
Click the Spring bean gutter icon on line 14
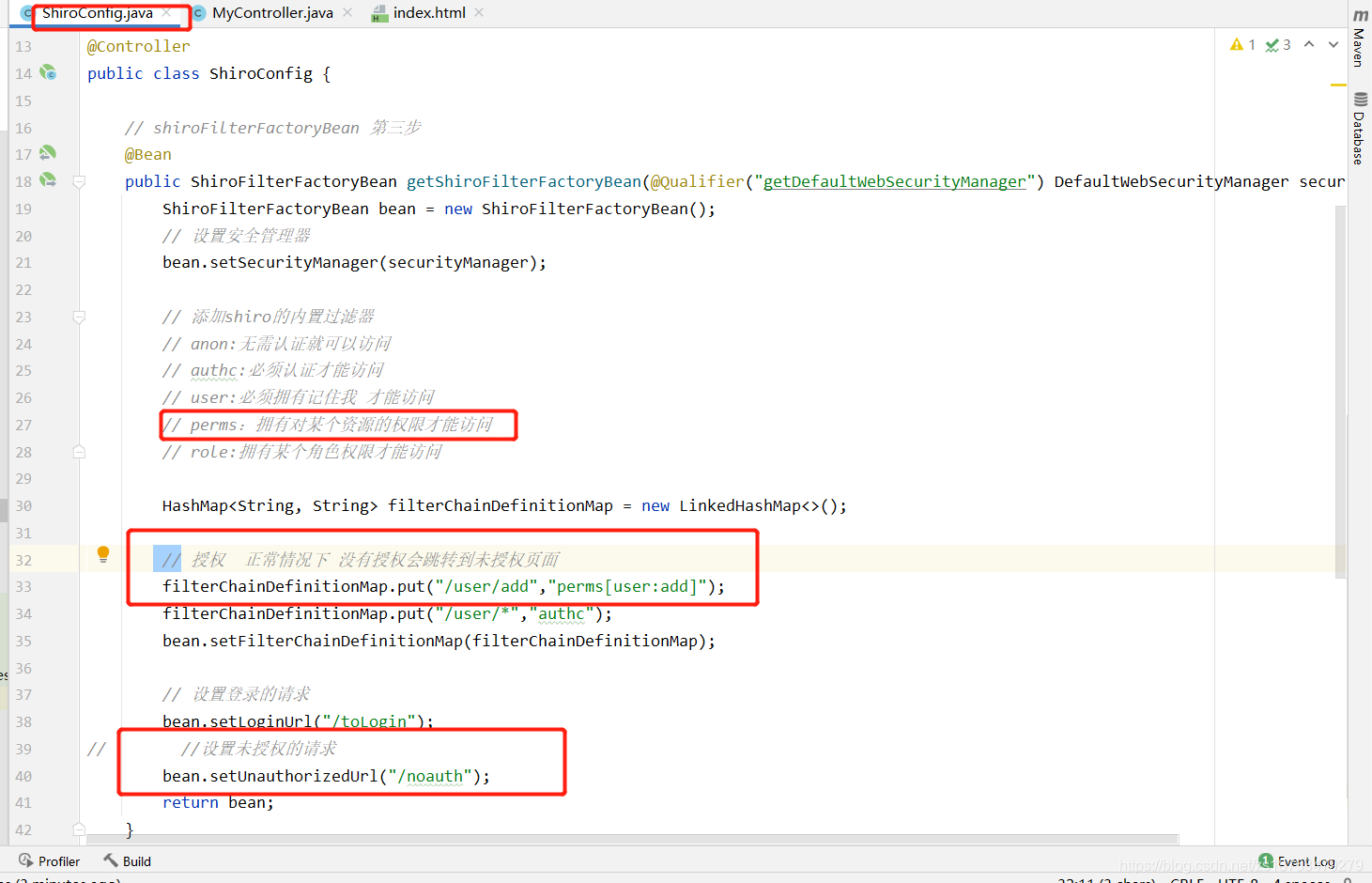tap(48, 72)
